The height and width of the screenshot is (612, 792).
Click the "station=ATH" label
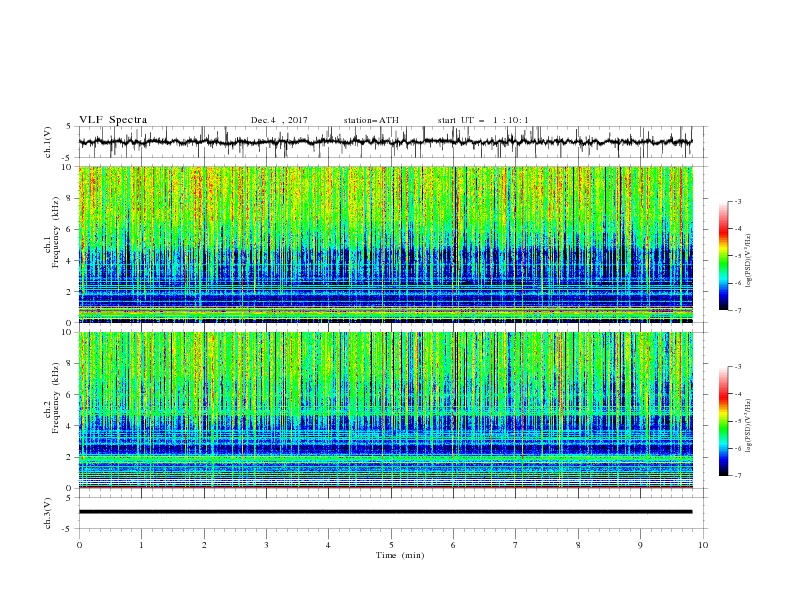(371, 120)
